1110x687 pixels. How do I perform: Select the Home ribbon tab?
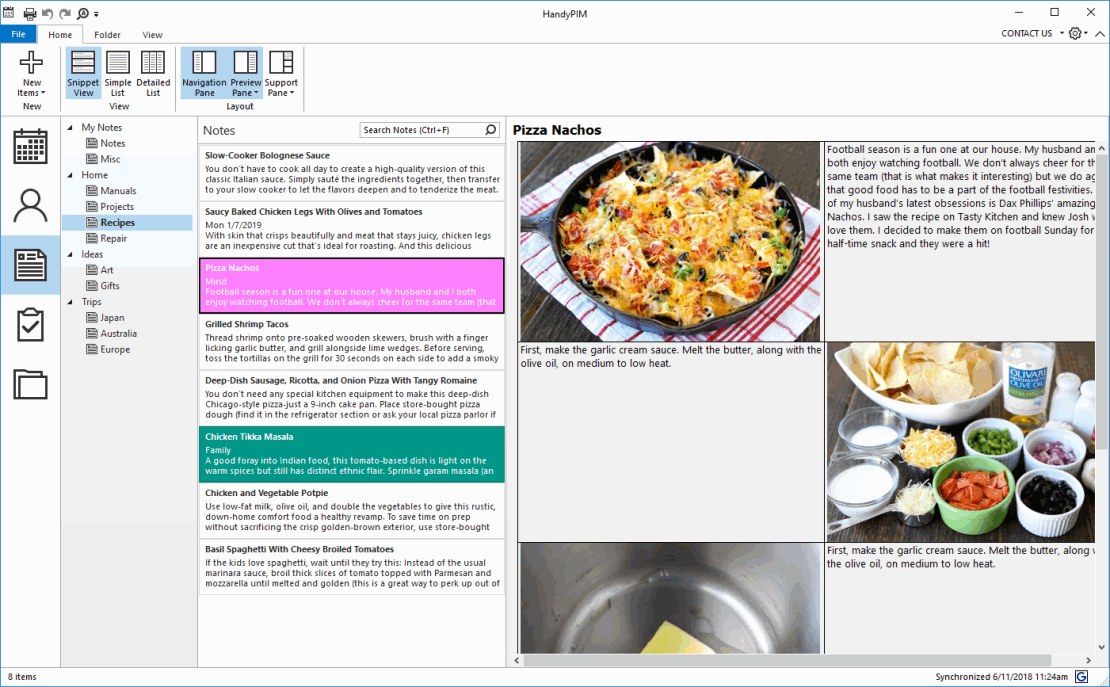(60, 35)
